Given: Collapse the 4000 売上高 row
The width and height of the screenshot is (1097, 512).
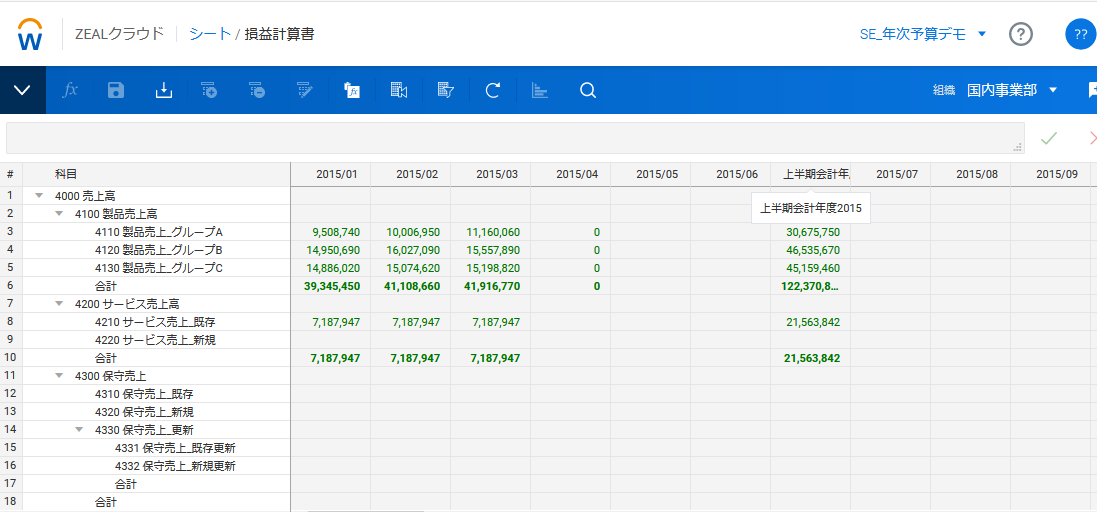Looking at the screenshot, I should coord(40,196).
